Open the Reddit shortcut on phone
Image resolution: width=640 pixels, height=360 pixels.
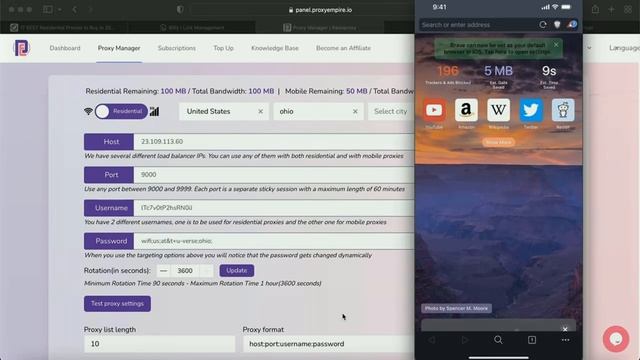click(563, 110)
